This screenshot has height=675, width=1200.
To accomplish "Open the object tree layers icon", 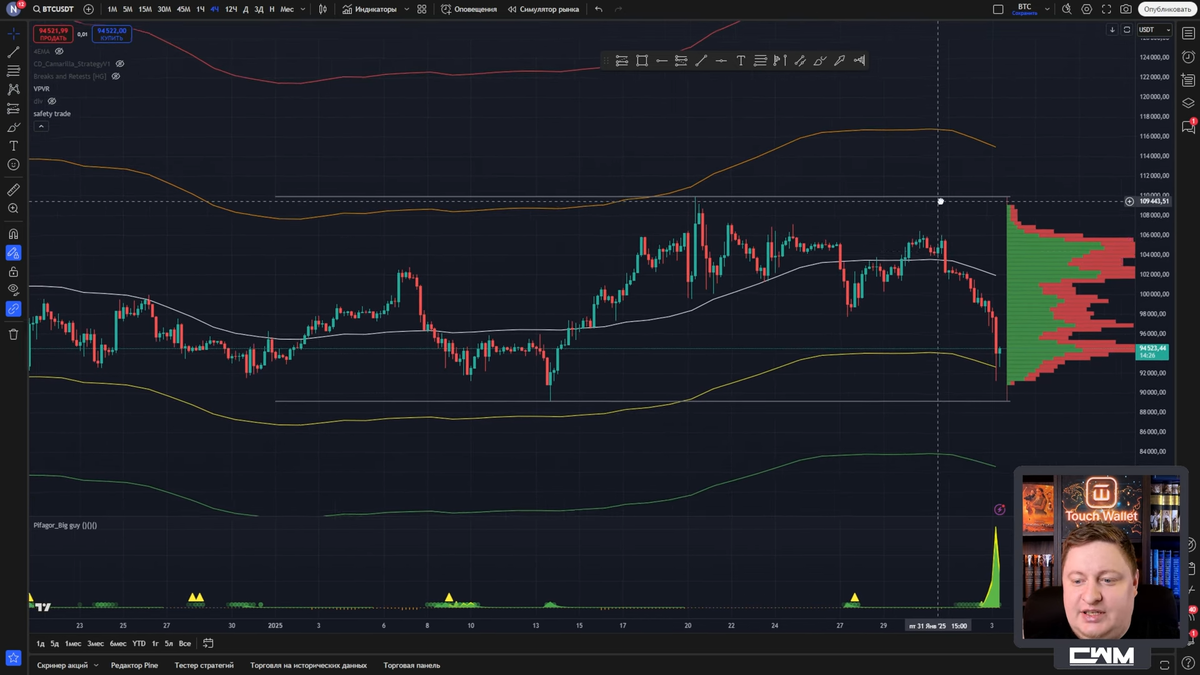I will (x=1189, y=102).
